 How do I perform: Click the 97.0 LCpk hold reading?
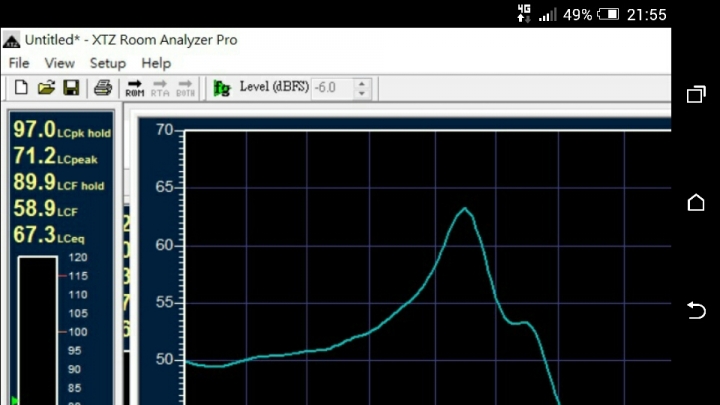click(62, 129)
